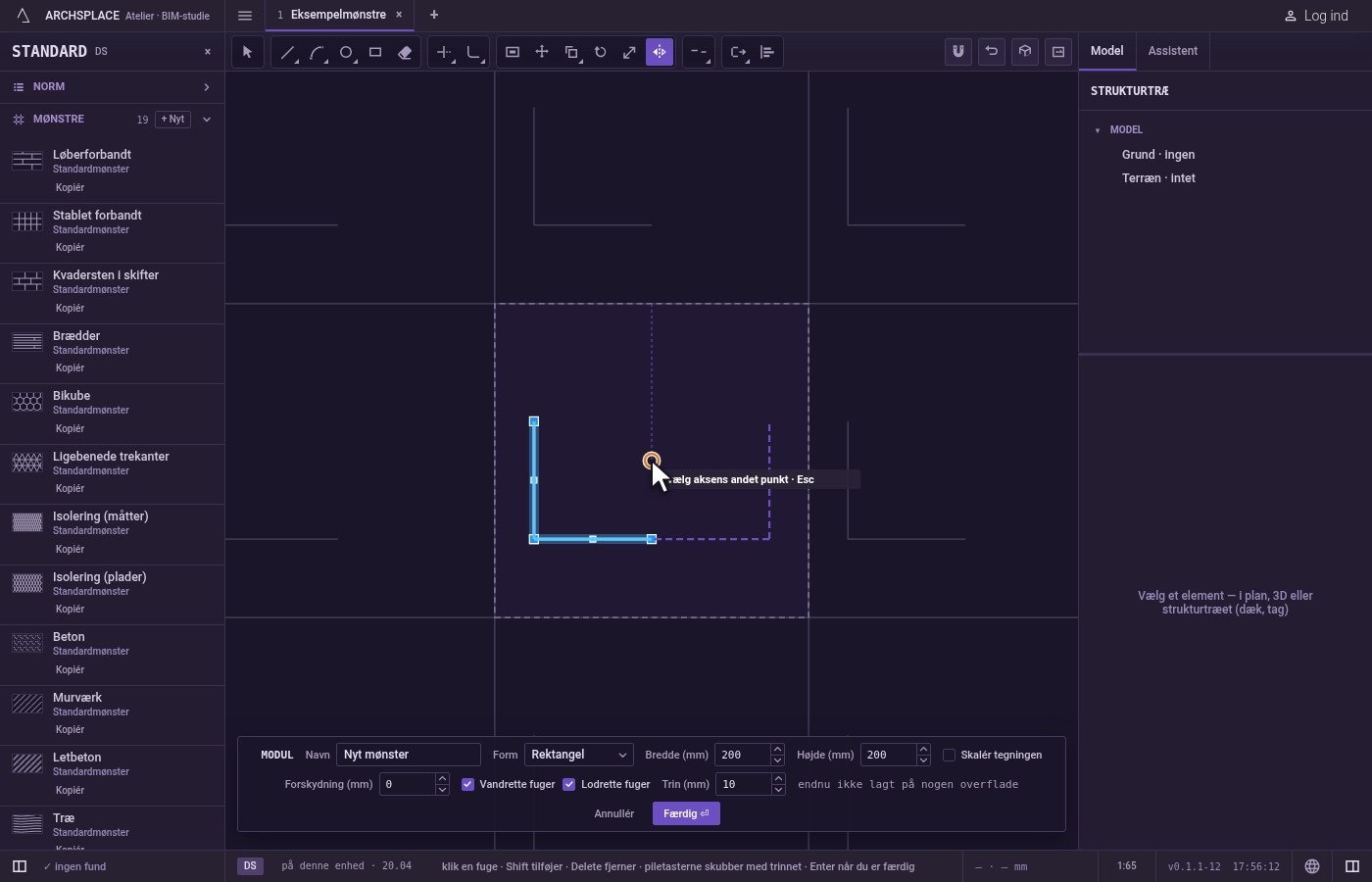Select the arrow pointer tool
The height and width of the screenshot is (882, 1372).
248,52
